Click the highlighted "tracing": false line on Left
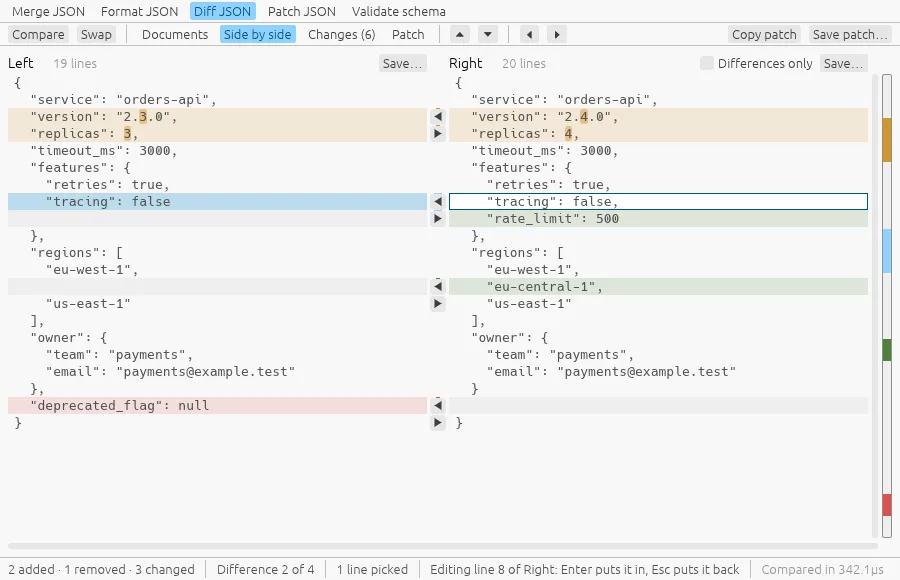This screenshot has height=580, width=900. 218,202
